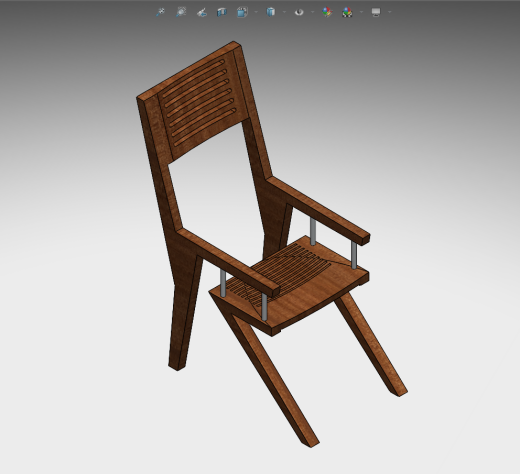Click the Display Style icon
This screenshot has width=520, height=474.
pyautogui.click(x=271, y=12)
